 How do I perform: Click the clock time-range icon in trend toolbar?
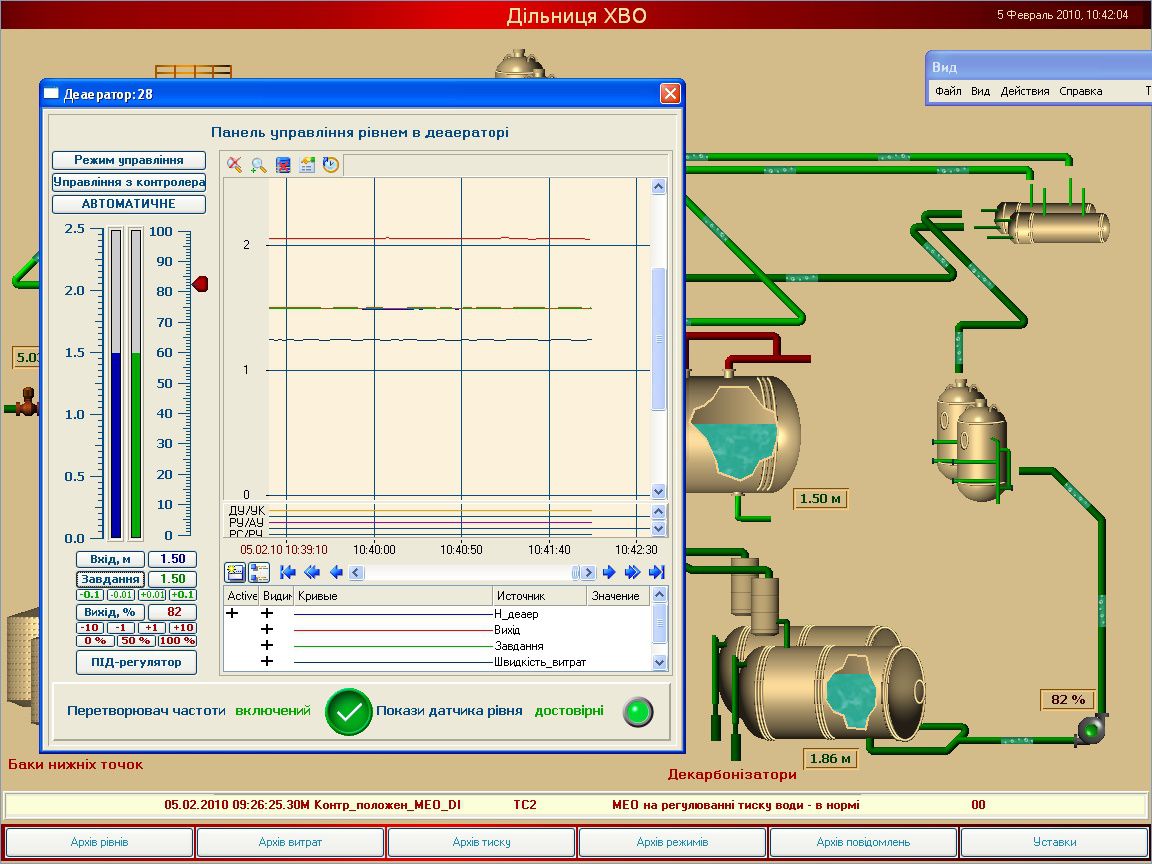pyautogui.click(x=331, y=166)
